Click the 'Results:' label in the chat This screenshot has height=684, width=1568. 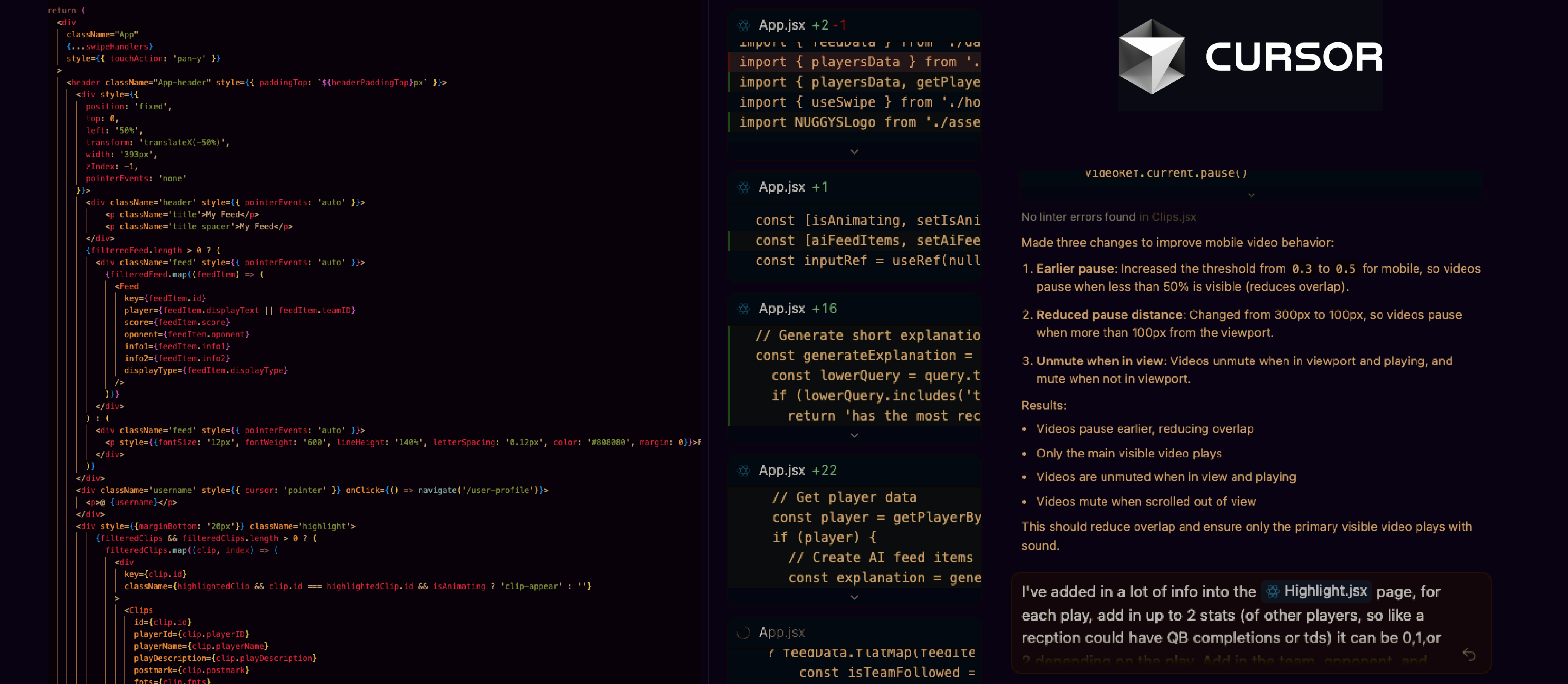click(1043, 405)
